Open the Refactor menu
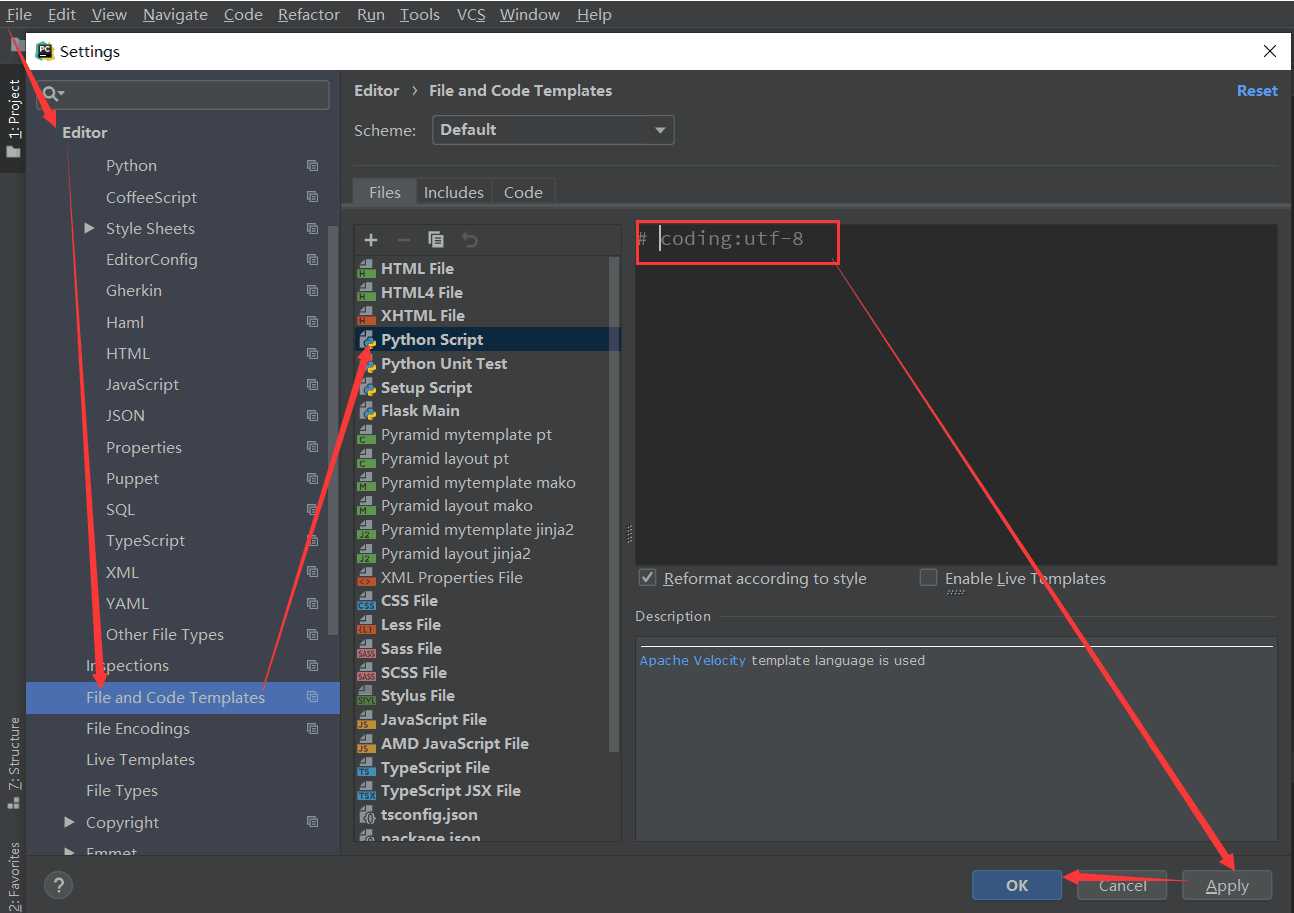 [x=309, y=15]
